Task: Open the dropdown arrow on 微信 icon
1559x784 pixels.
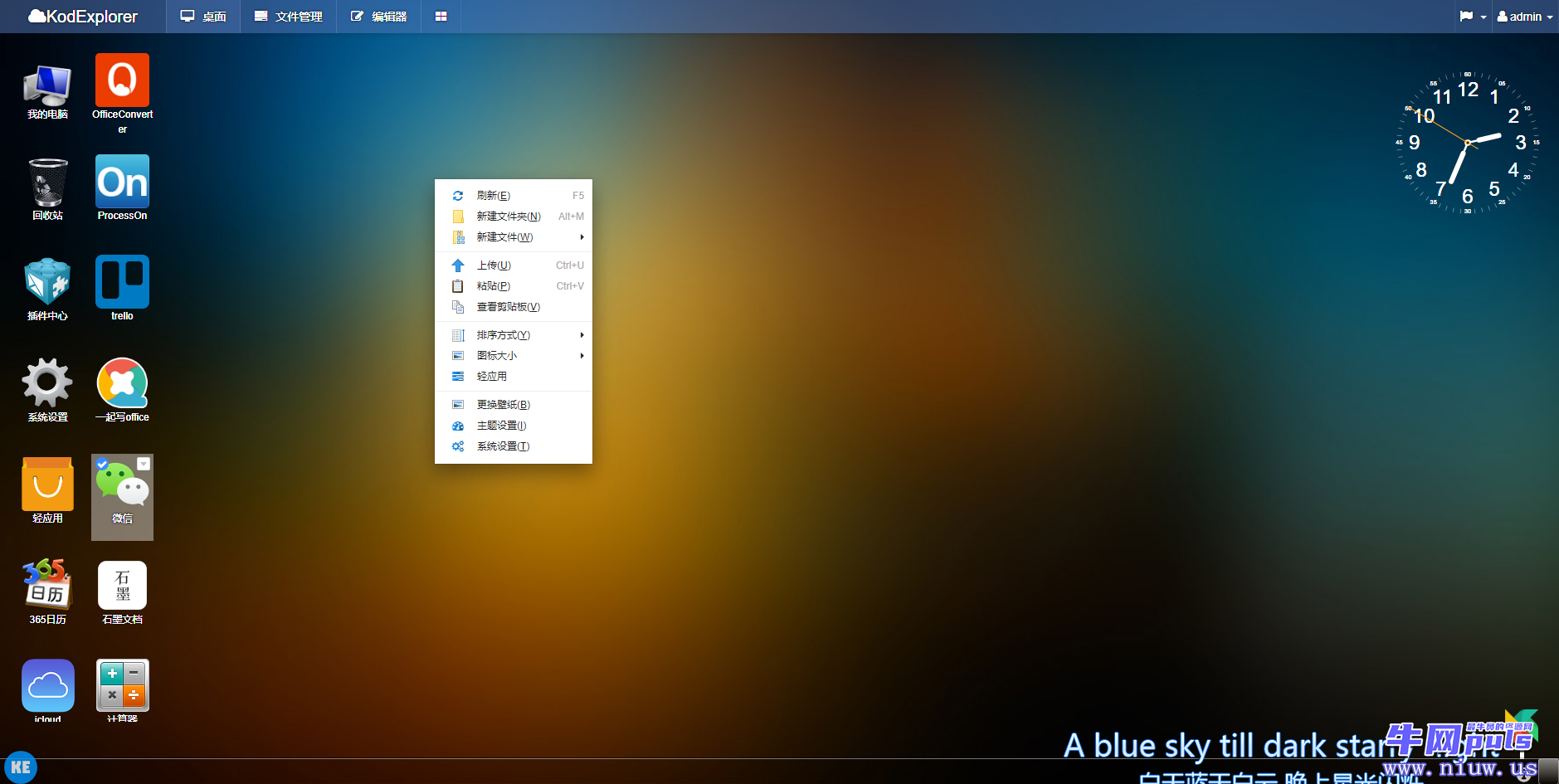Action: pyautogui.click(x=144, y=464)
